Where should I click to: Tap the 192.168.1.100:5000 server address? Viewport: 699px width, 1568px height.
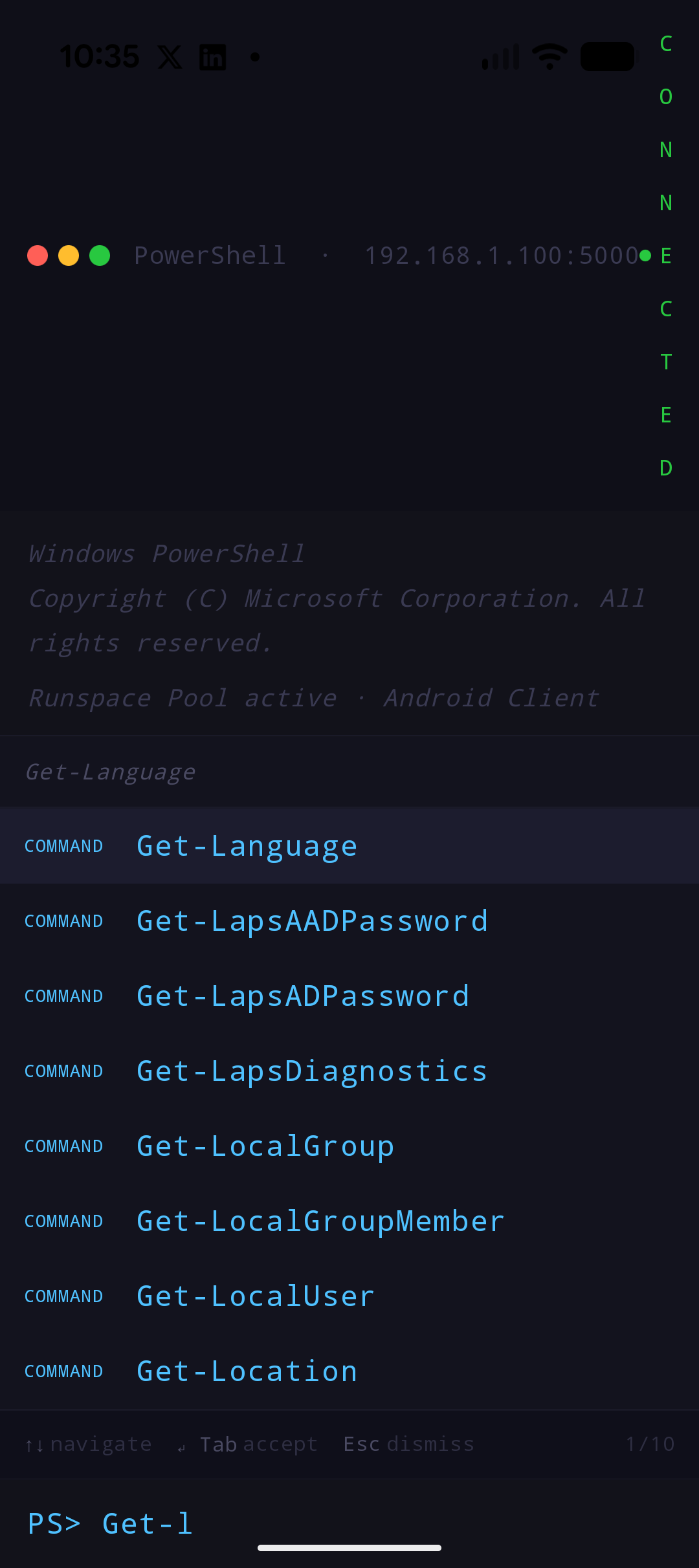(x=502, y=256)
